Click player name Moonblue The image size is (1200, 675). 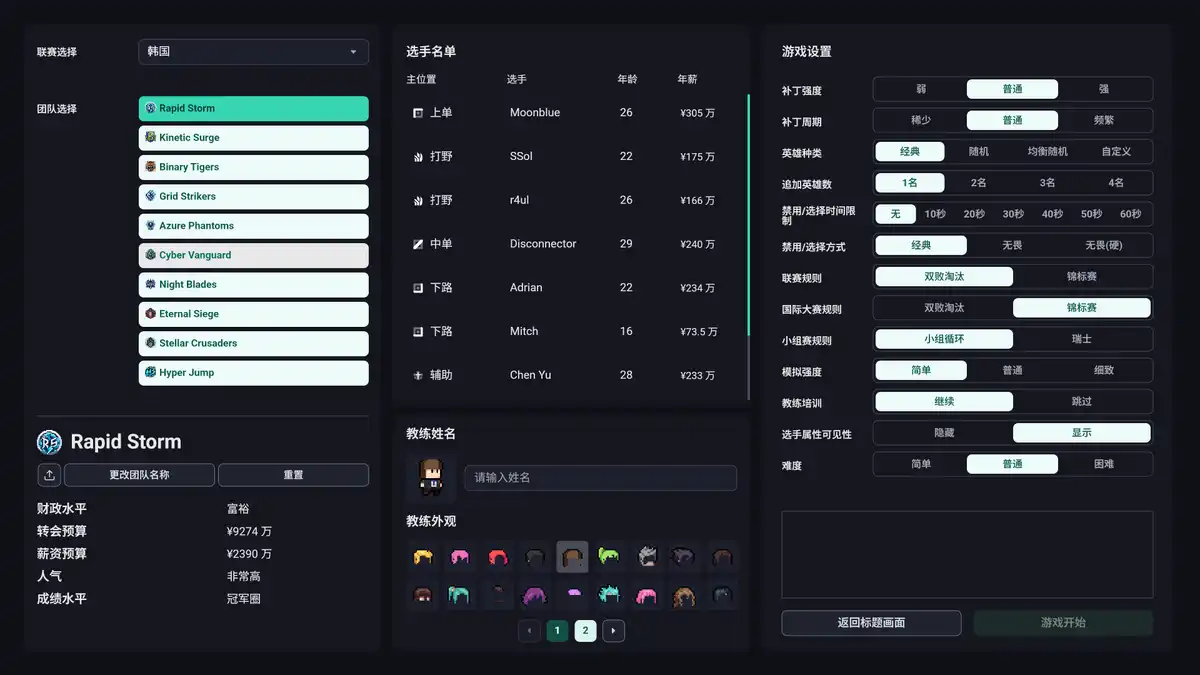(x=535, y=113)
